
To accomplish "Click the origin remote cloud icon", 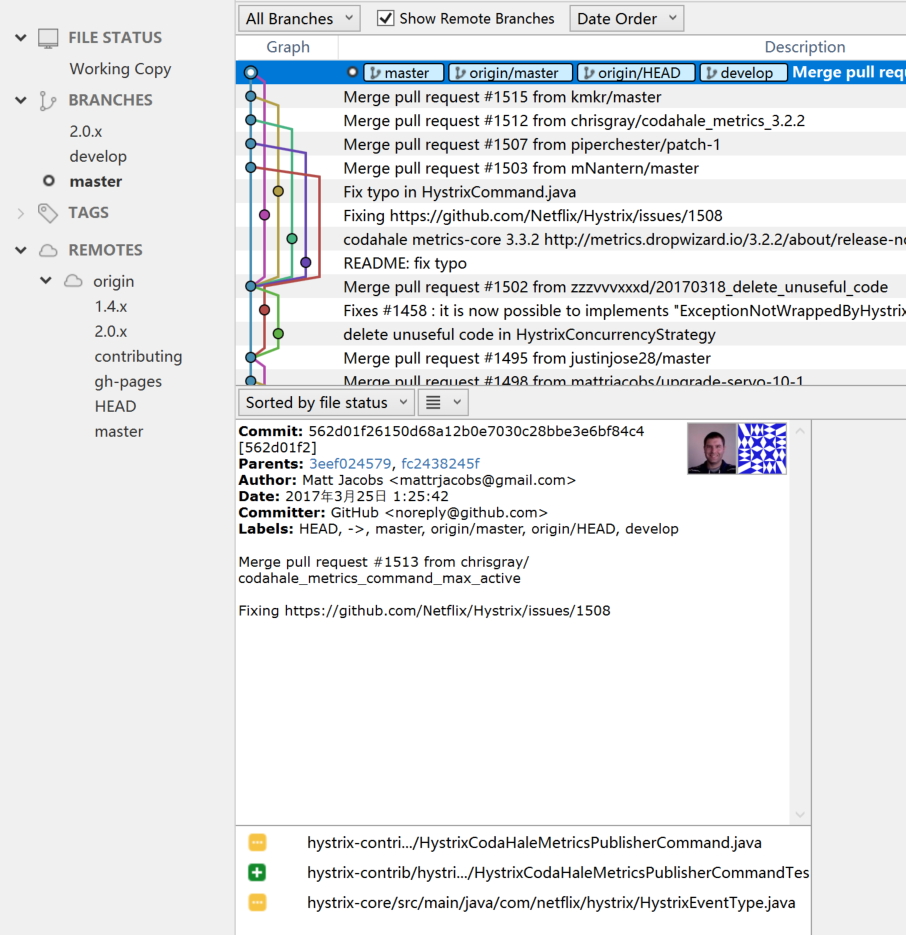I will [73, 282].
